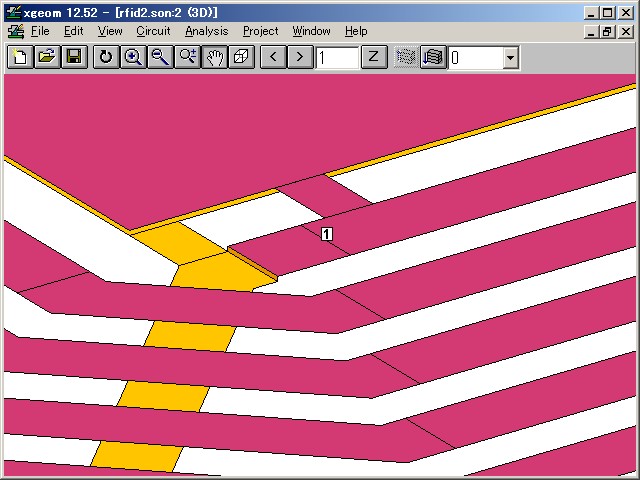Toggle the mesh grid display icon
This screenshot has width=640, height=480.
tap(406, 57)
